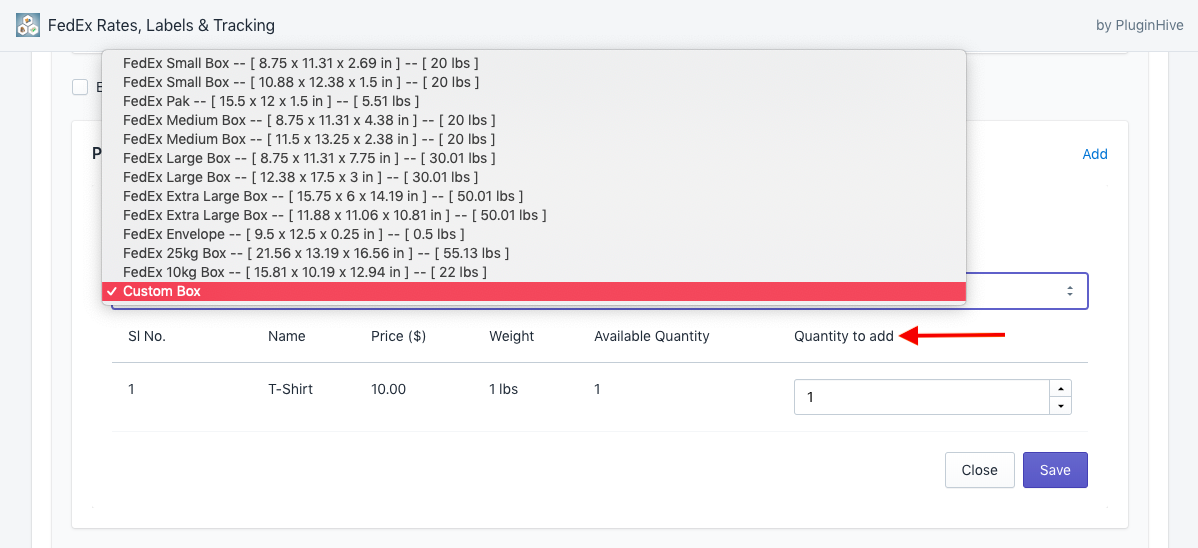Select FedEx Medium Box 11.5 x 13.25 x 2.38
The height and width of the screenshot is (548, 1198).
coord(534,139)
